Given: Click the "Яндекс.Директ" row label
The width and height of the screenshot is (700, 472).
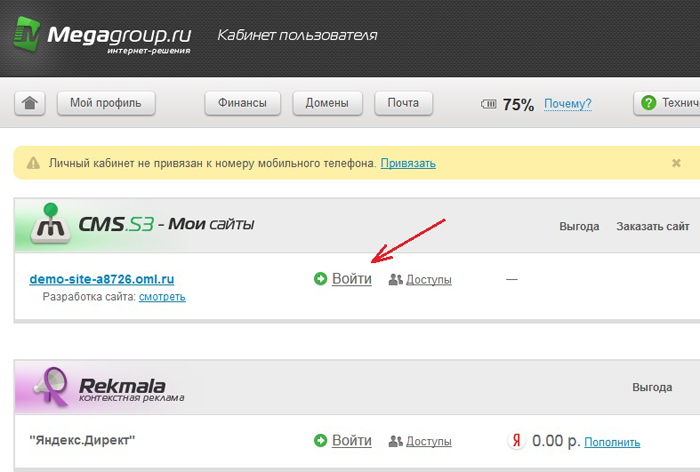Looking at the screenshot, I should [x=82, y=440].
